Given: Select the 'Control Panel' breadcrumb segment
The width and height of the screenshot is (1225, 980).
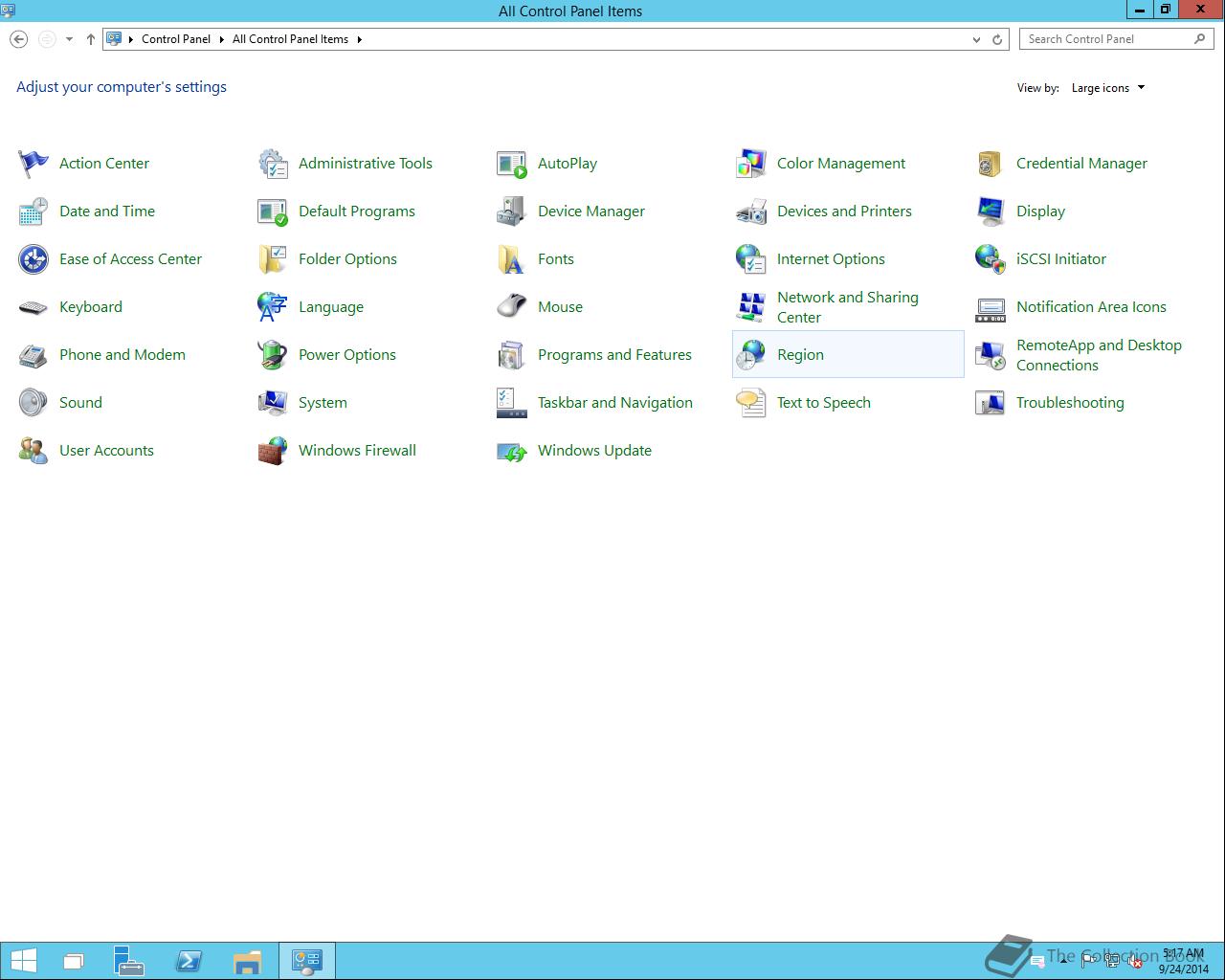Looking at the screenshot, I should click(176, 39).
